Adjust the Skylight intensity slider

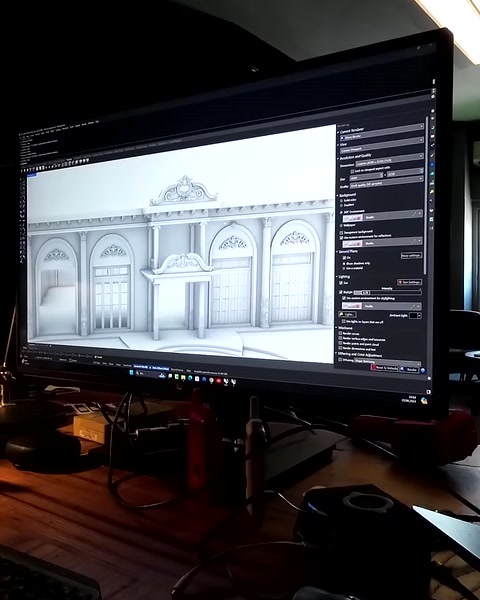pos(388,293)
